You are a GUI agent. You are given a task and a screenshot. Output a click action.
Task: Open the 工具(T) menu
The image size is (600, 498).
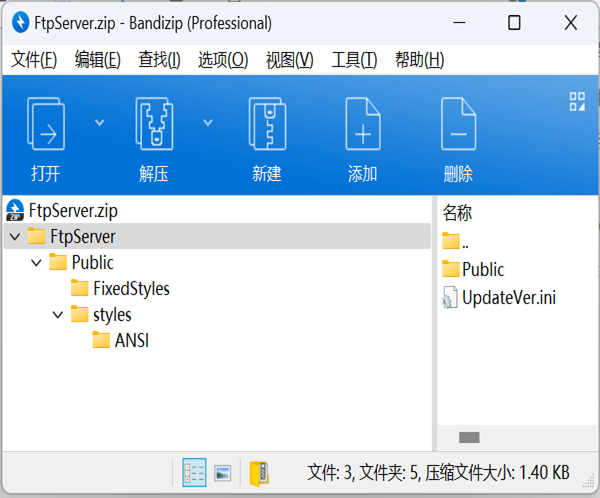coord(354,60)
